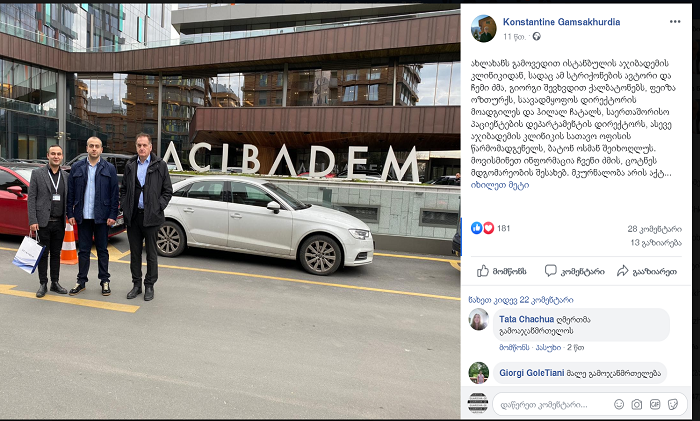Click the globe public privacy icon
700x421 pixels.
click(x=536, y=37)
